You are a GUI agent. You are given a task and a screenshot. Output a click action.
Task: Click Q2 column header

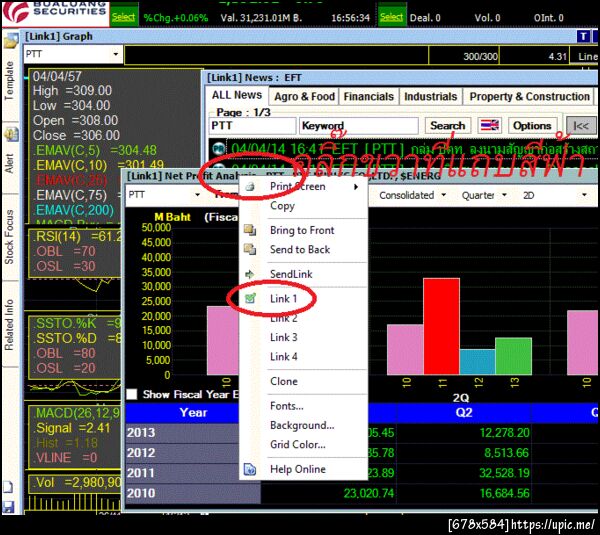click(x=463, y=412)
